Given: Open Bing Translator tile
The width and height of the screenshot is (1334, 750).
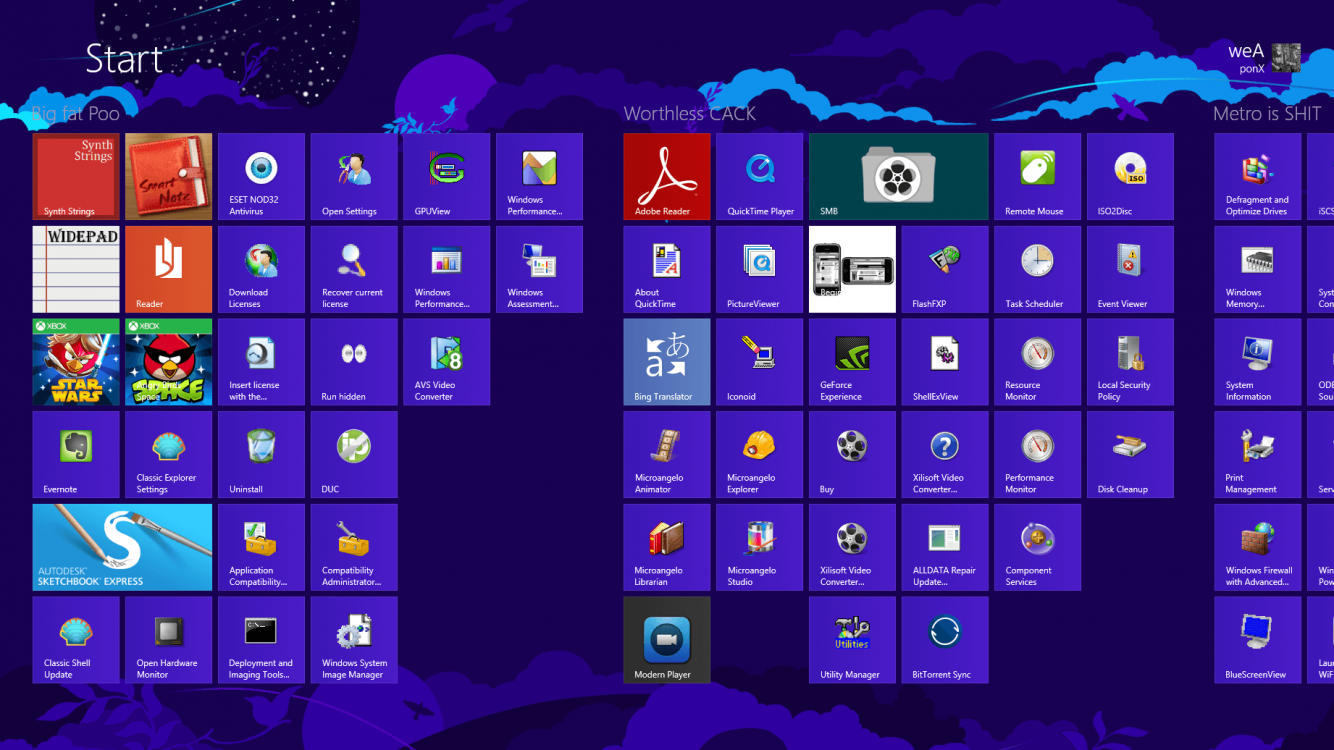Looking at the screenshot, I should 667,362.
